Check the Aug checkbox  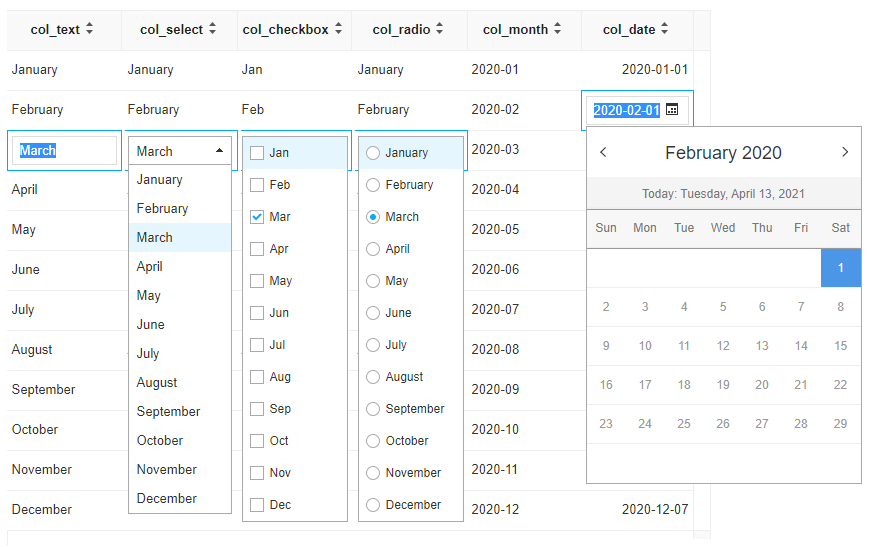coord(257,377)
